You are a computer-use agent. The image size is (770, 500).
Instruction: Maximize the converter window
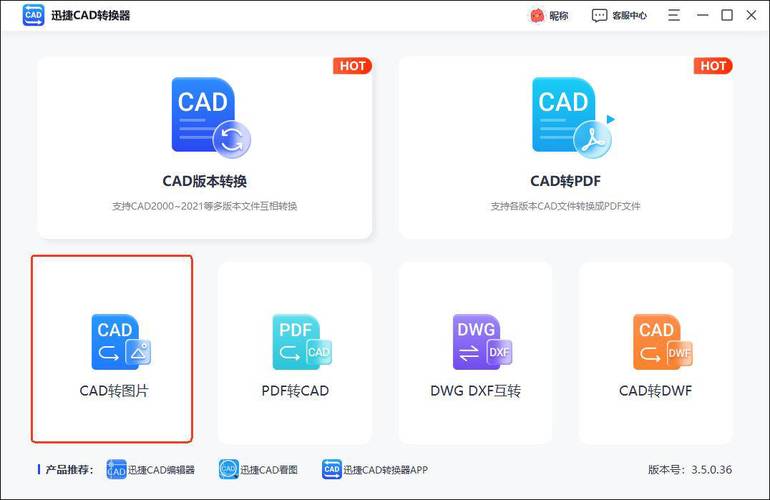727,15
